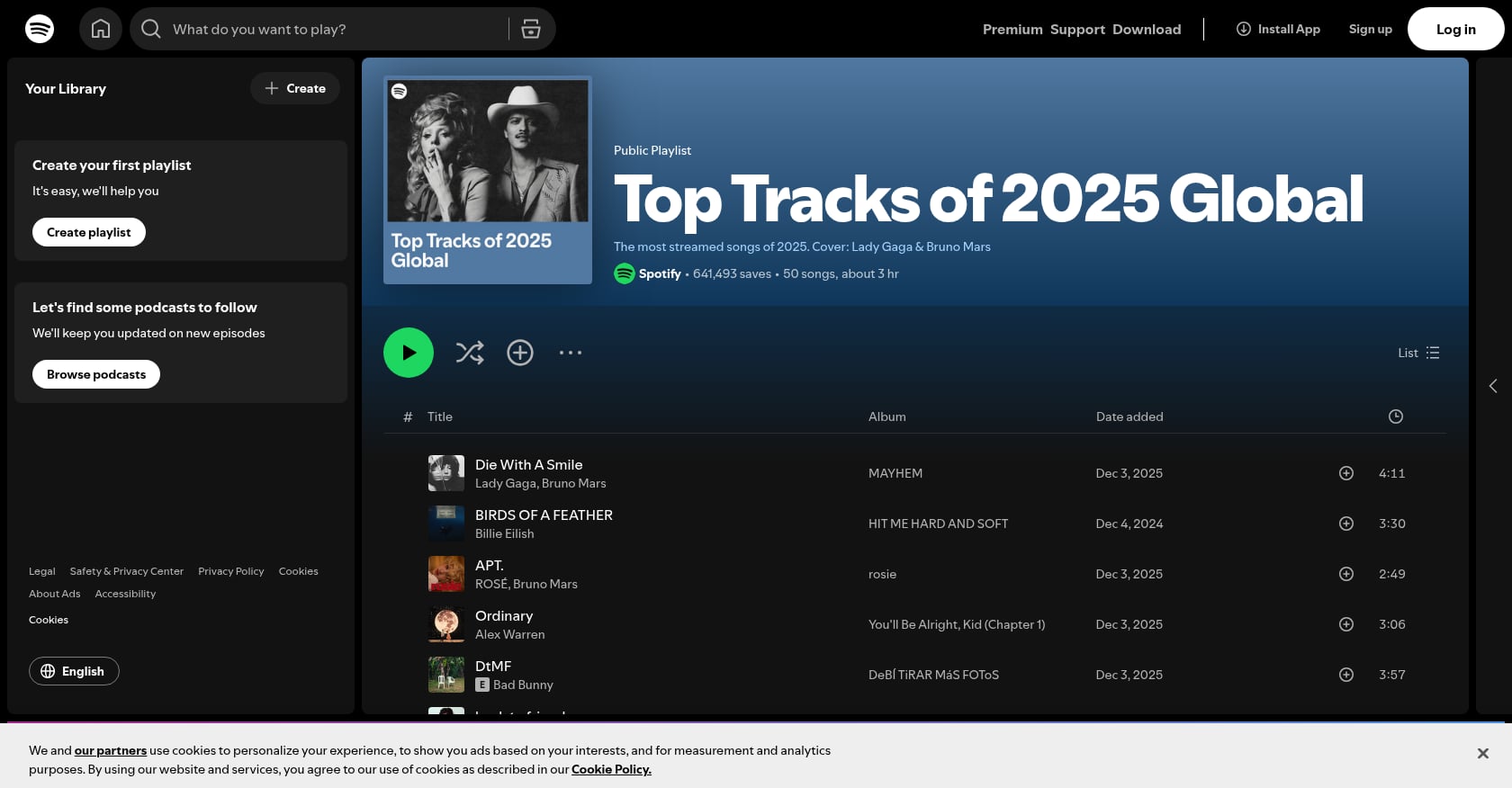Open our partners link in cookie banner
The height and width of the screenshot is (788, 1512).
(111, 750)
